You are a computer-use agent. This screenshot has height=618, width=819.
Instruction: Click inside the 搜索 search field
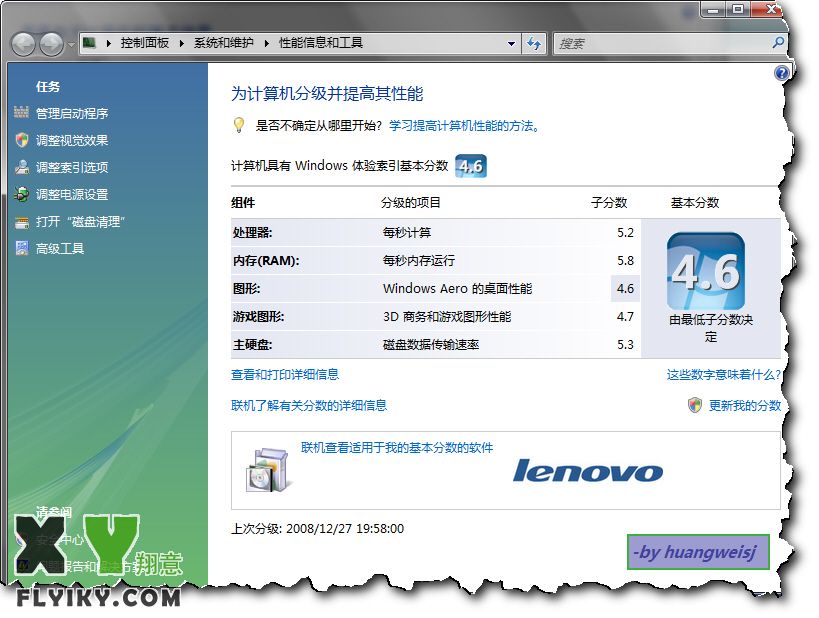click(x=660, y=44)
